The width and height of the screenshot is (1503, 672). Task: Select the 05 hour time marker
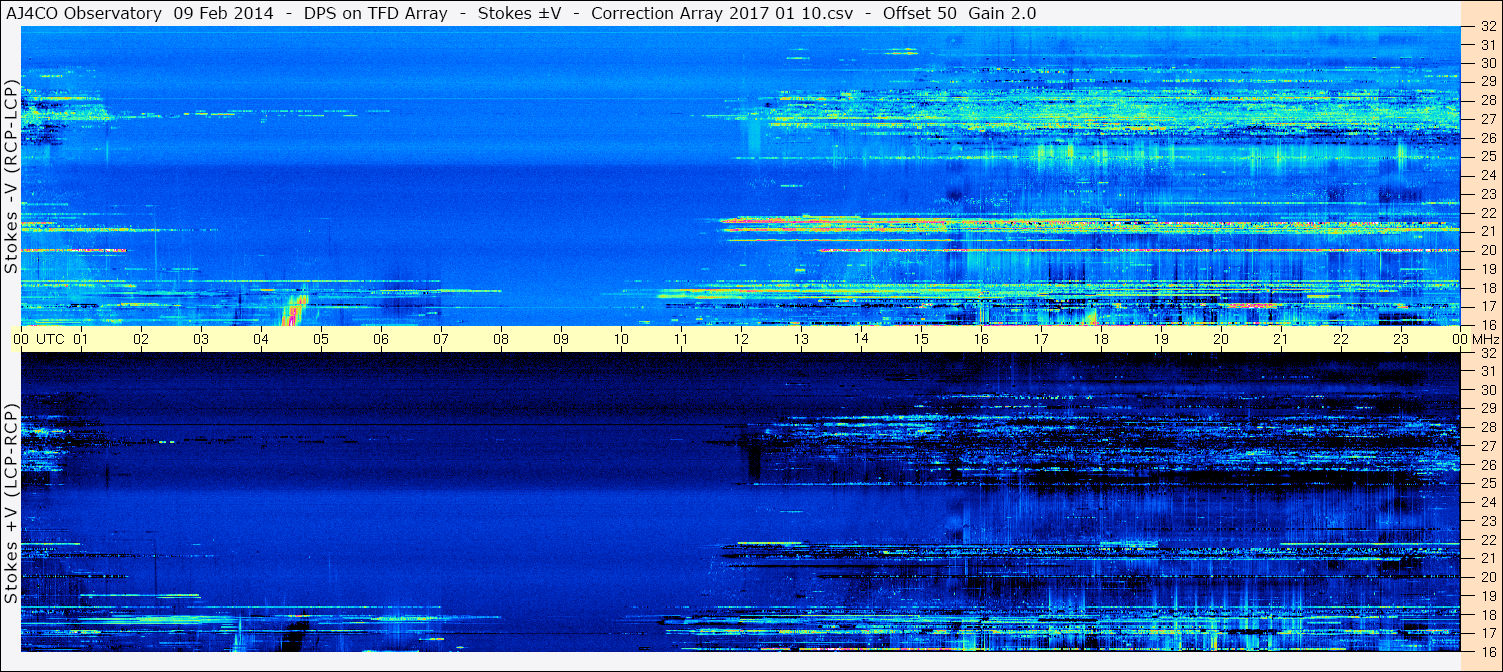321,339
